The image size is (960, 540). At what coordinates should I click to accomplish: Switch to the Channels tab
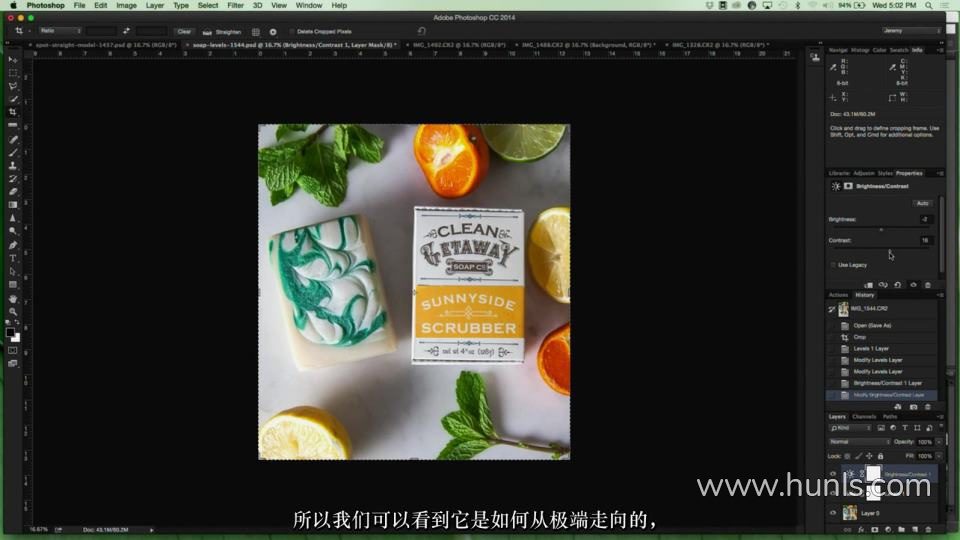(864, 417)
